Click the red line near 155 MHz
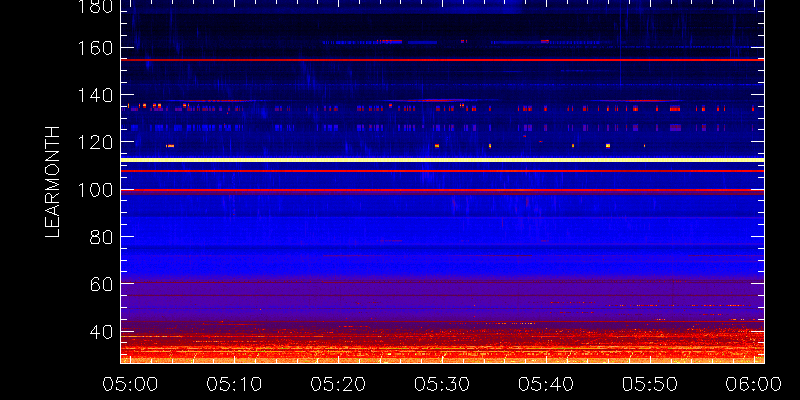This screenshot has width=800, height=400. click(442, 60)
